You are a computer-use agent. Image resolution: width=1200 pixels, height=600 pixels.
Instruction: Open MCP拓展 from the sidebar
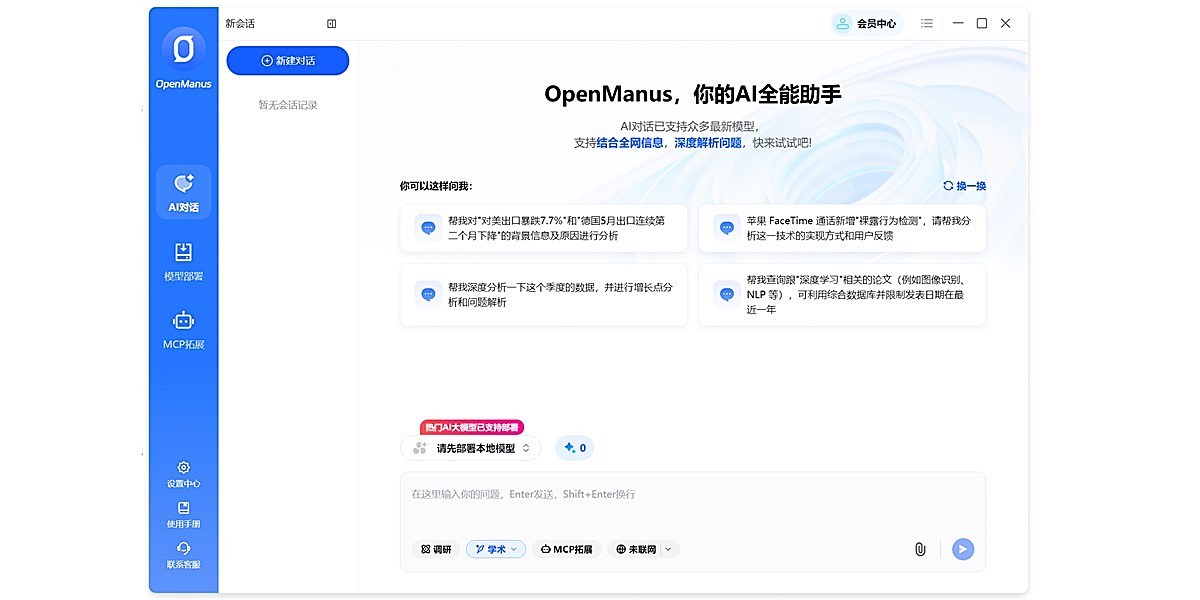coord(183,328)
